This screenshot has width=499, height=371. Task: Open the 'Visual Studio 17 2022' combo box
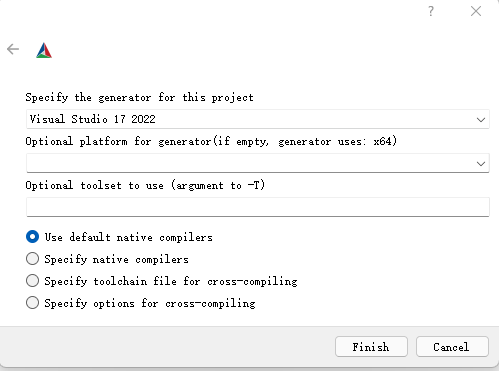(258, 119)
